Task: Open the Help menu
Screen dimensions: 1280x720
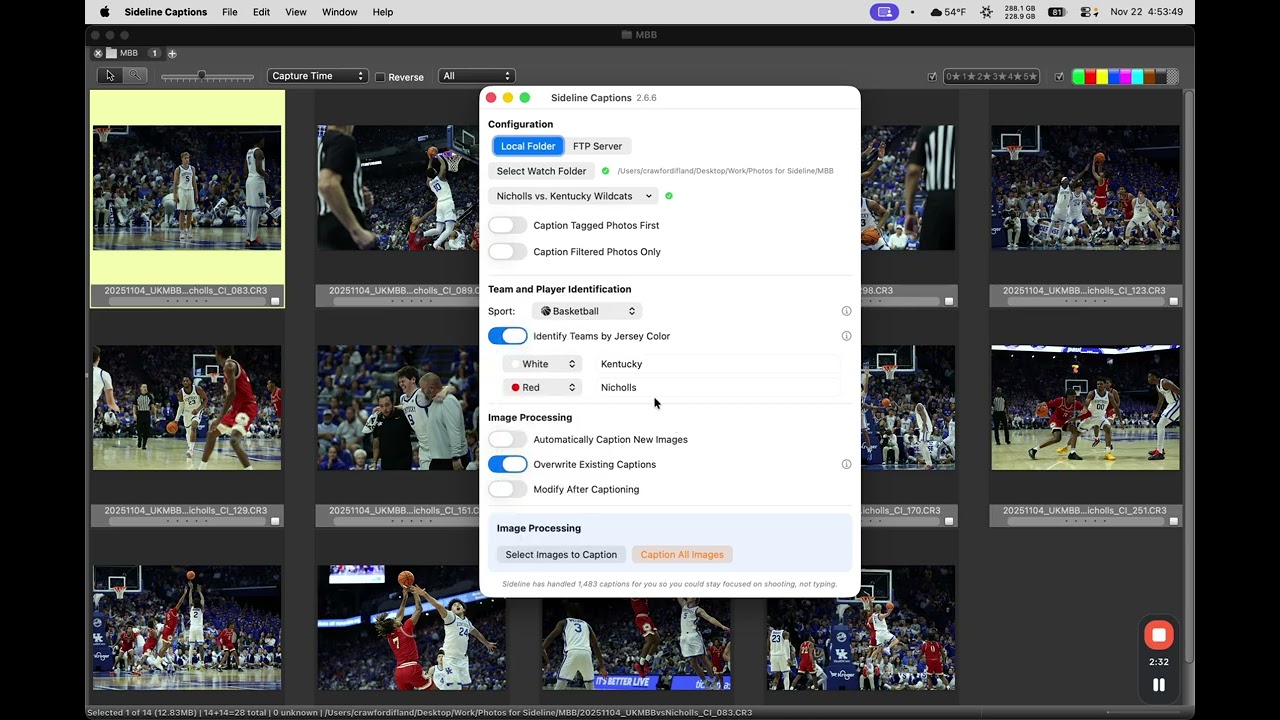Action: (383, 12)
